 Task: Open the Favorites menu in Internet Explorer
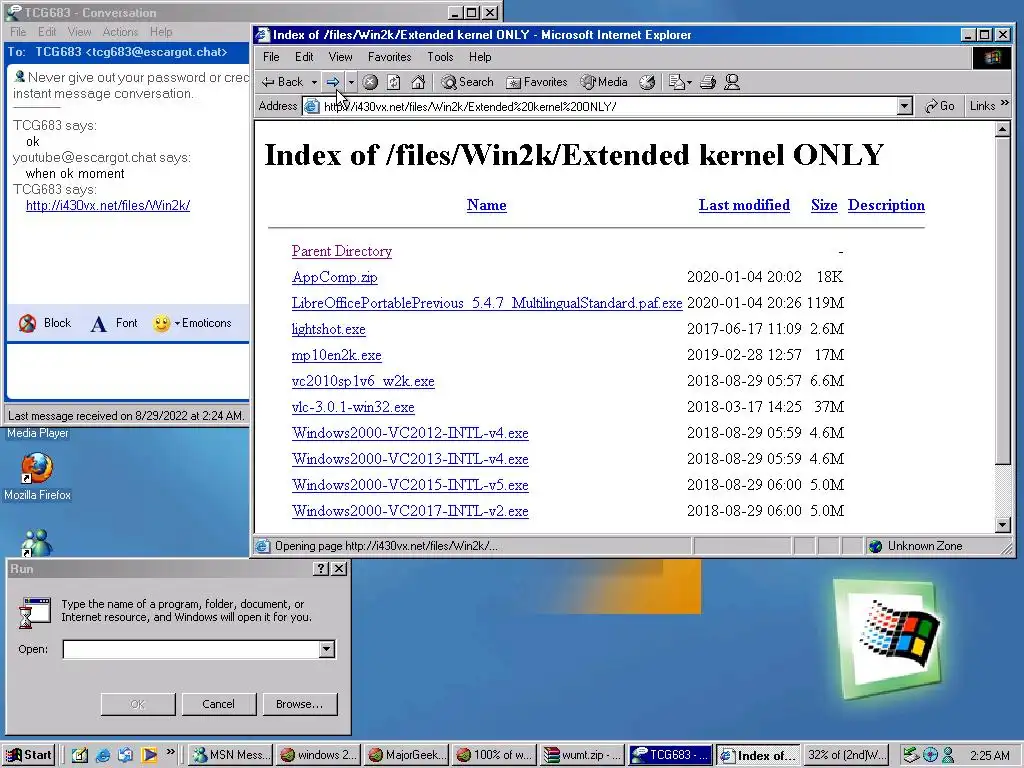[389, 57]
